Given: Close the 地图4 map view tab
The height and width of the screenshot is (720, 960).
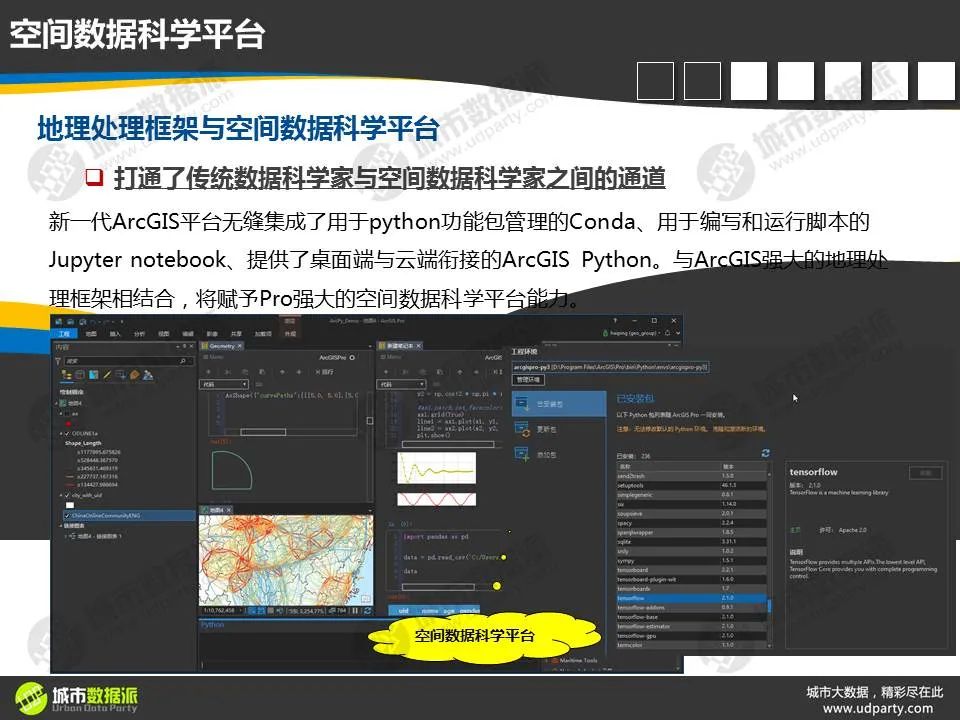Looking at the screenshot, I should point(229,509).
